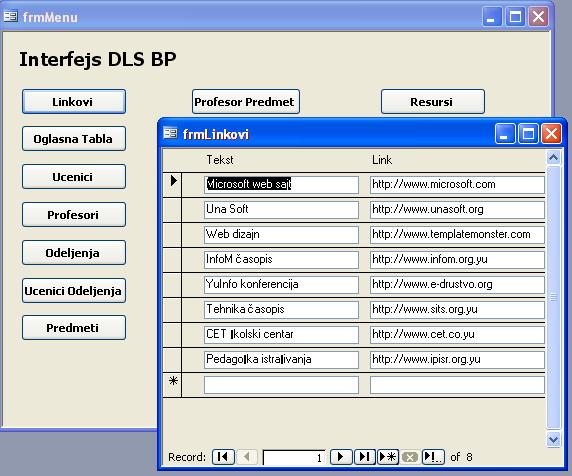Click frmMenu form icon in title bar
This screenshot has height=476, width=572.
11,16
